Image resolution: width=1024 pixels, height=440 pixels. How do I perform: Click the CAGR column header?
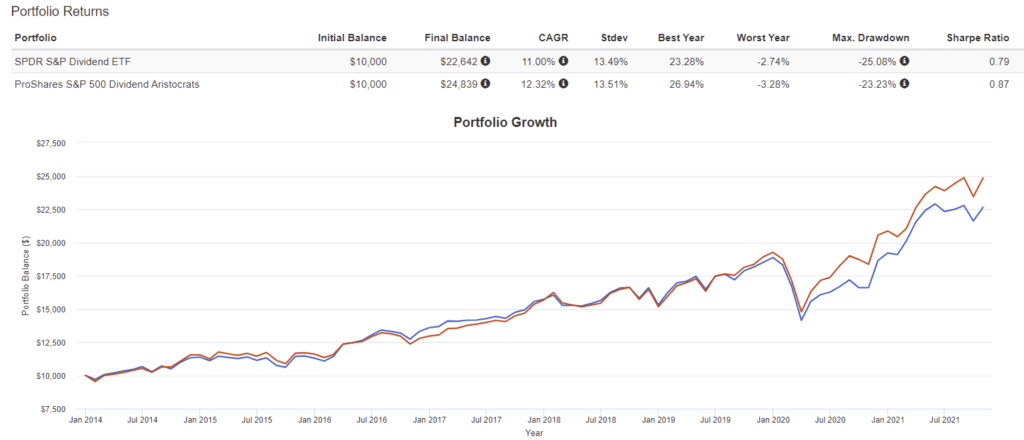[554, 38]
